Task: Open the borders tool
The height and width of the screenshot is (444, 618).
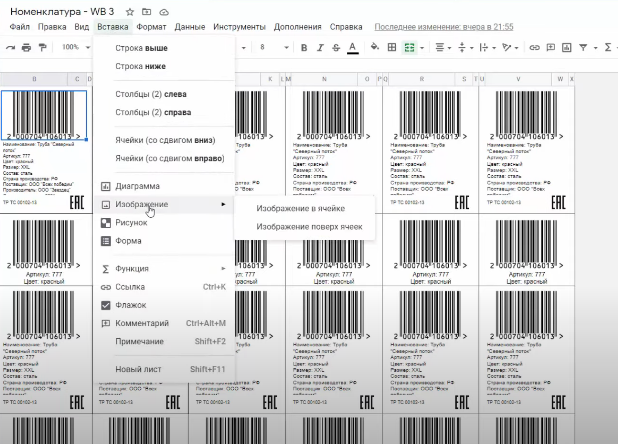Action: click(392, 48)
